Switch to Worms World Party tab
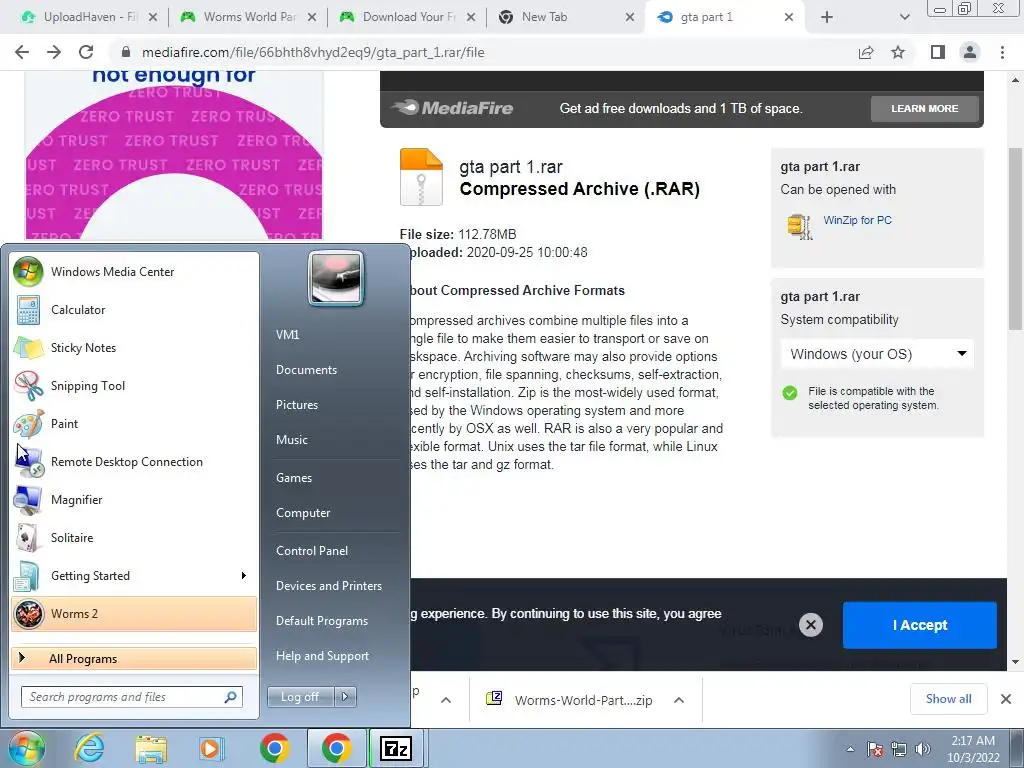The height and width of the screenshot is (768, 1024). click(x=248, y=17)
